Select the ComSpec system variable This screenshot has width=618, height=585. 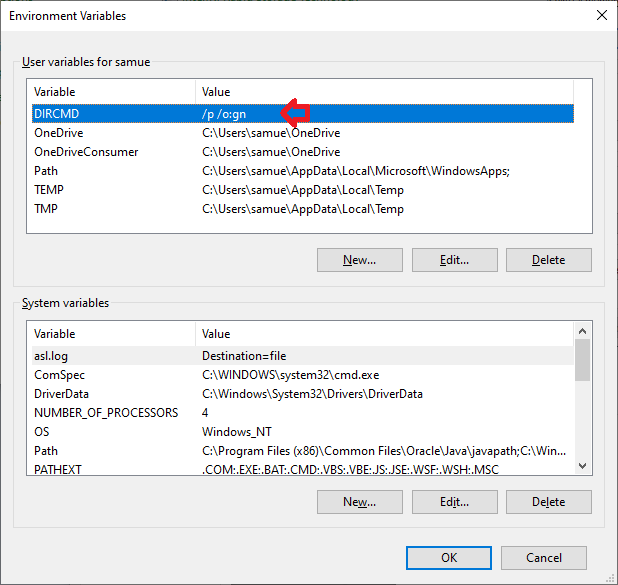point(302,374)
